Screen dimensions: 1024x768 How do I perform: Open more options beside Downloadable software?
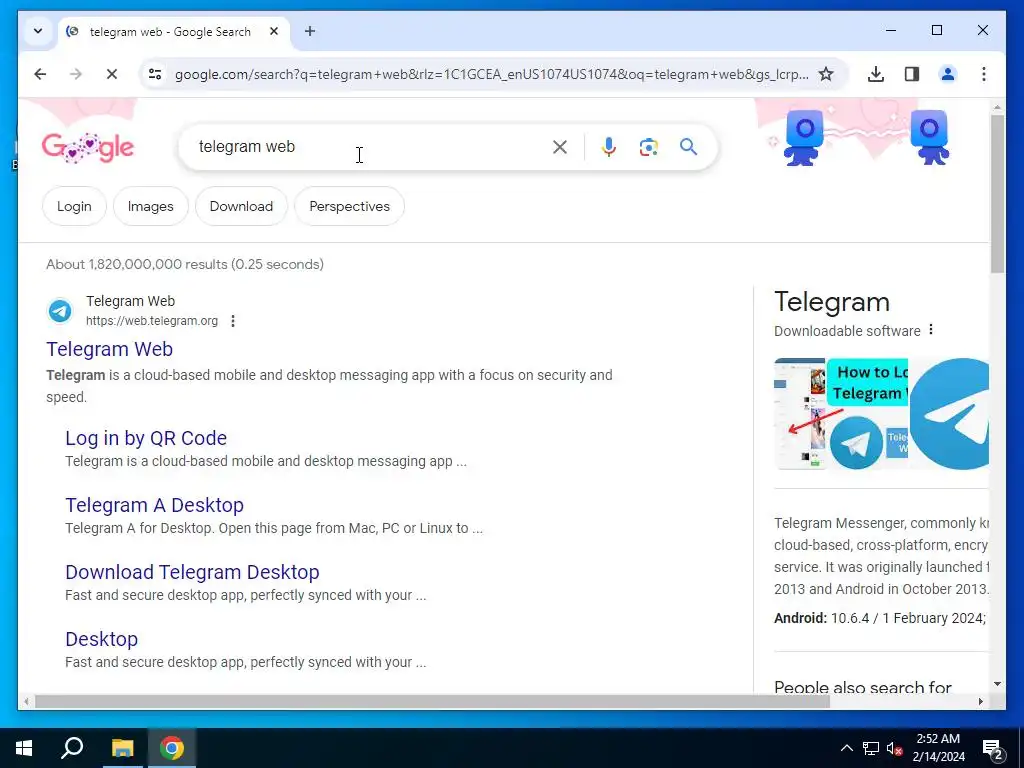(x=931, y=330)
